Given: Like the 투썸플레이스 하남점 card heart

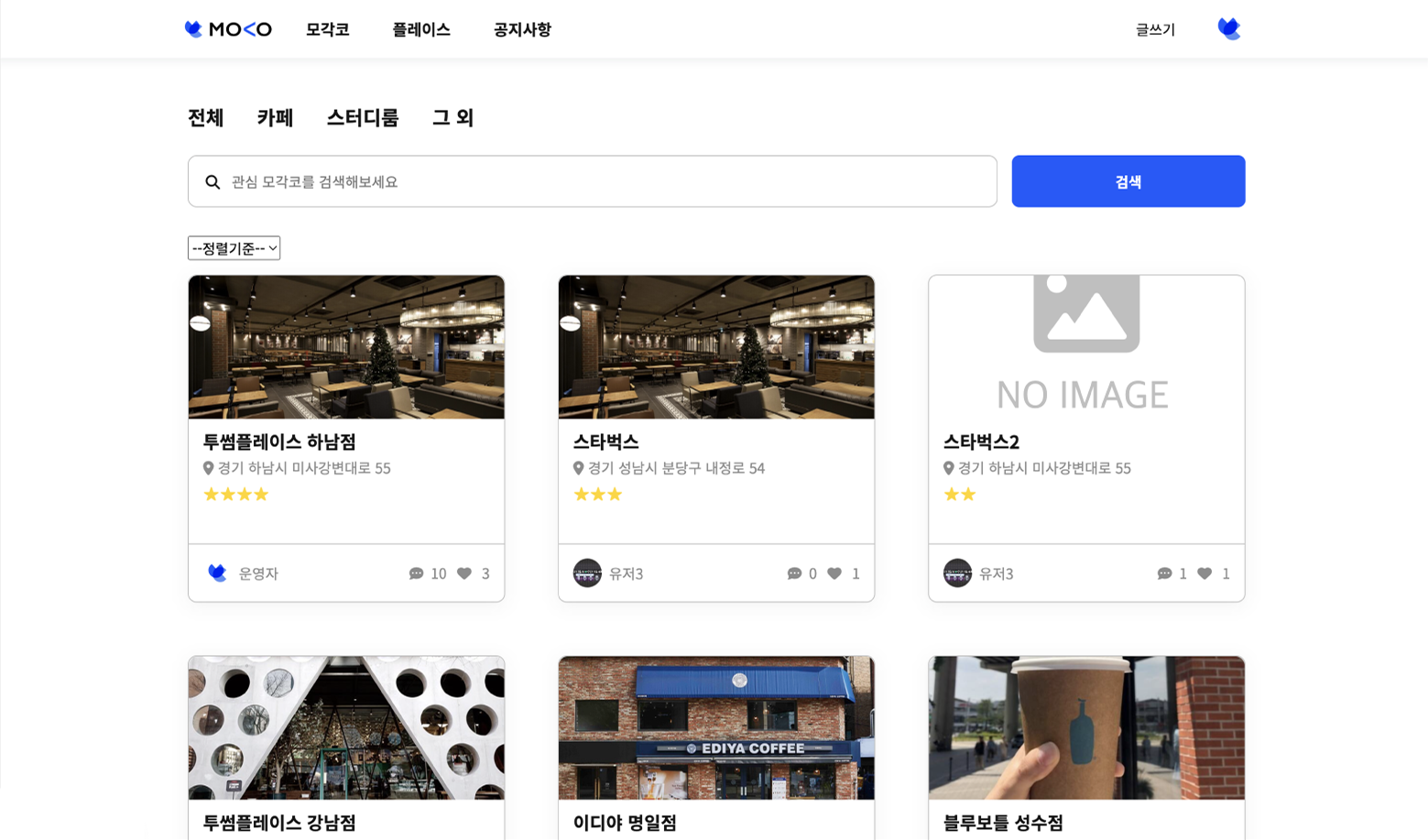Looking at the screenshot, I should pyautogui.click(x=464, y=573).
